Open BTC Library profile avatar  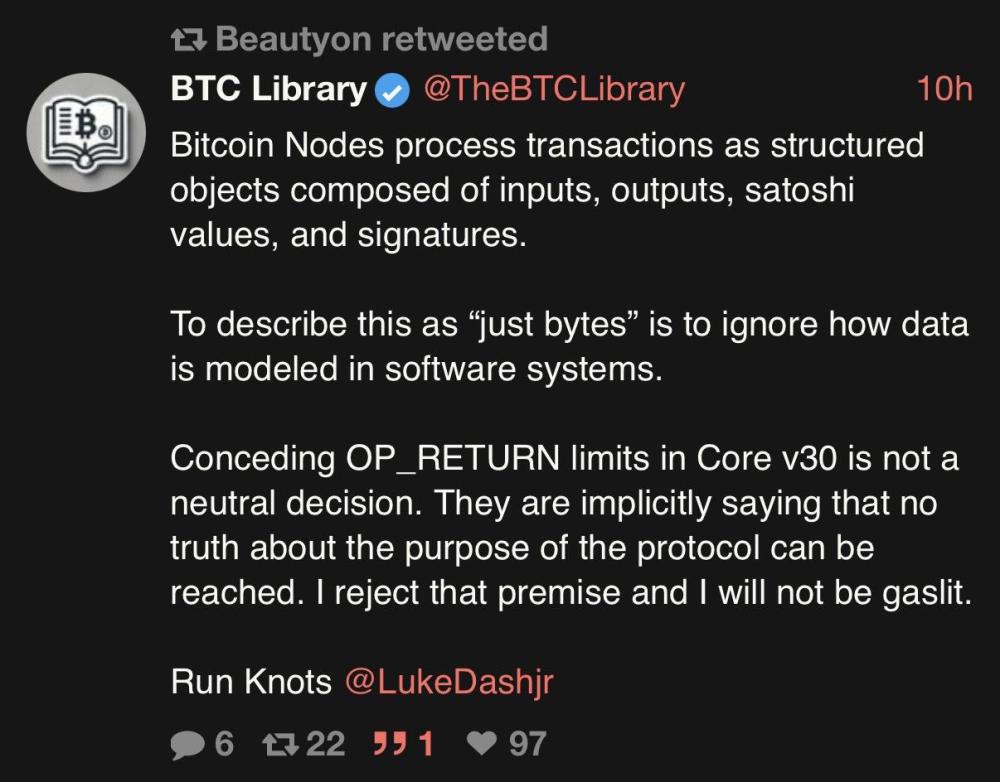point(85,132)
